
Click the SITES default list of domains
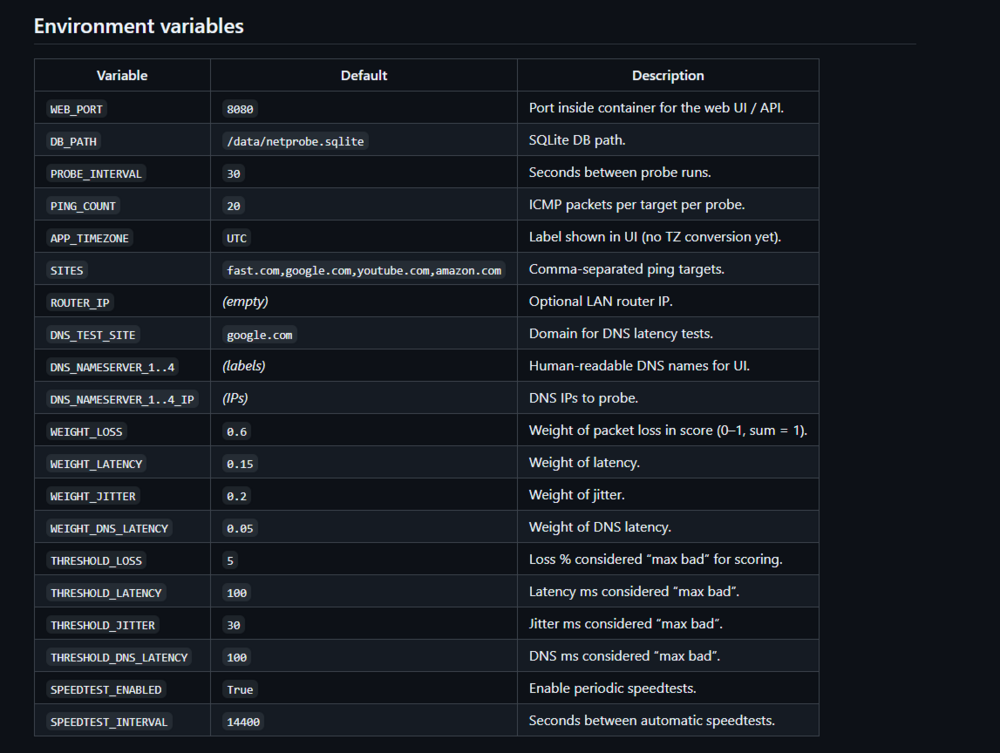[364, 270]
